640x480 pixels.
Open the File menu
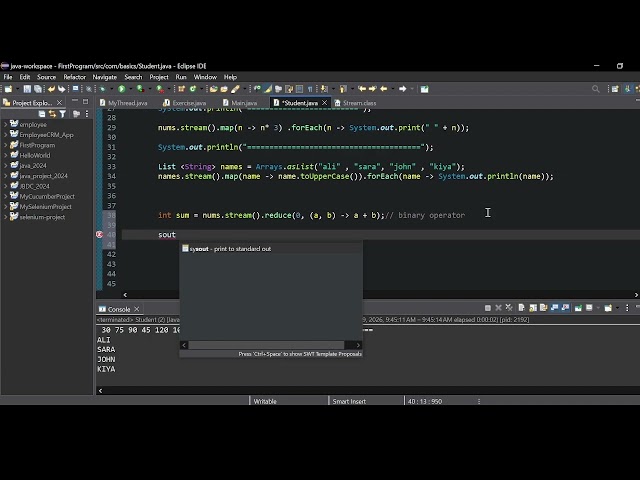coord(8,77)
